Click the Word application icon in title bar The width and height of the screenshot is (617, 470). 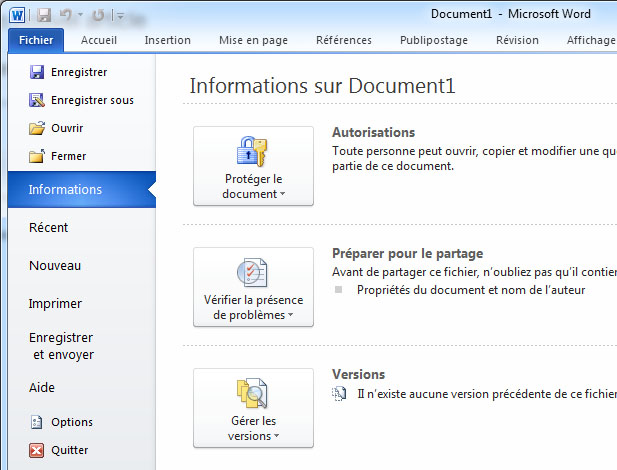click(x=17, y=15)
